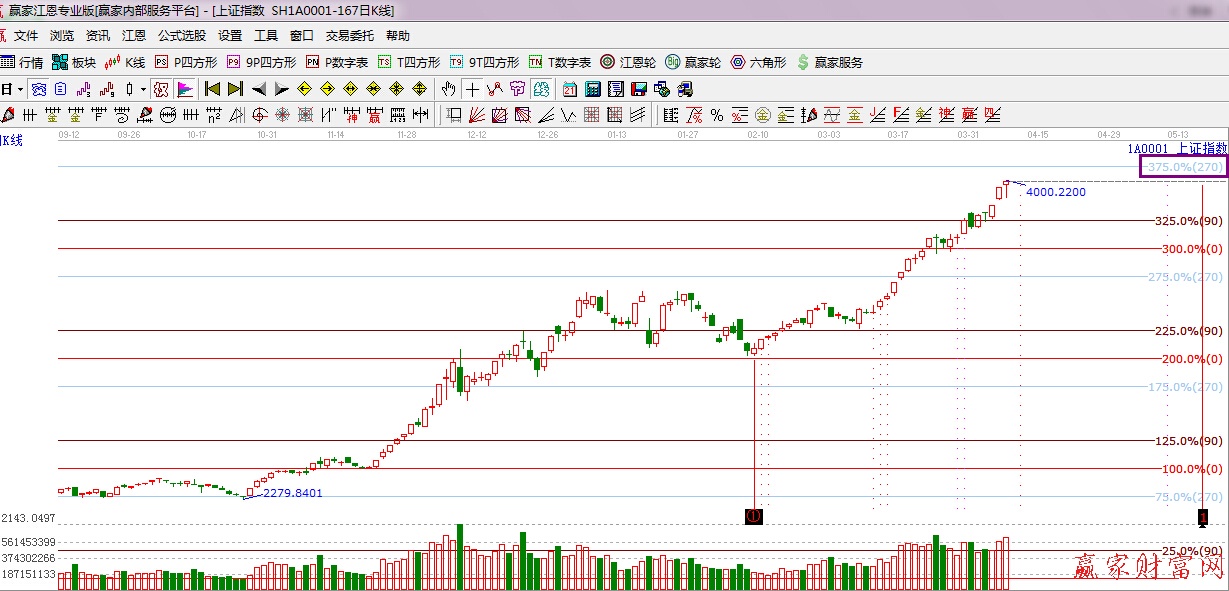Click the boxed 375.0%(270) level label
Image resolution: width=1229 pixels, height=591 pixels.
(x=1182, y=167)
